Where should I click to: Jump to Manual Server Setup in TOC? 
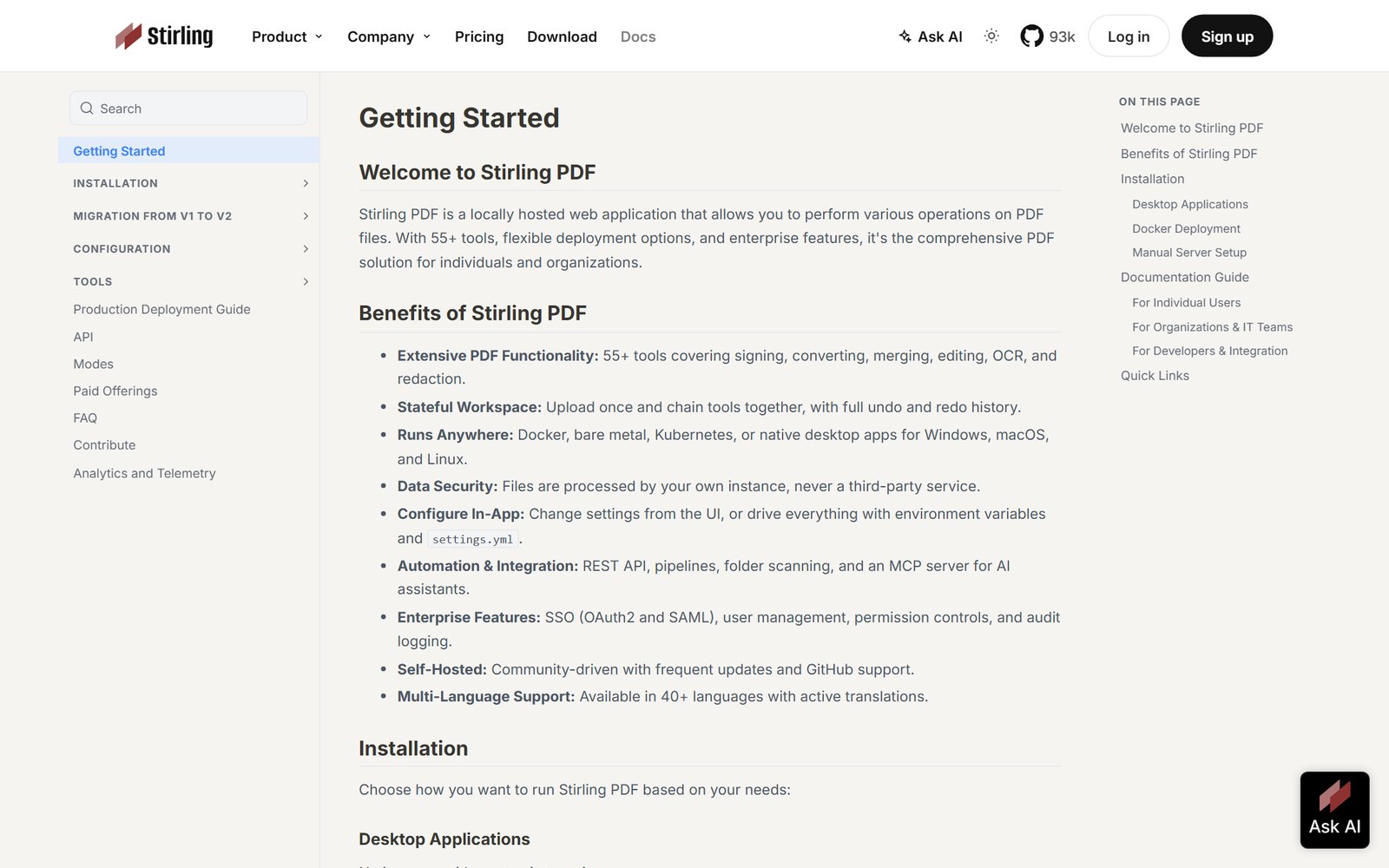(1189, 253)
